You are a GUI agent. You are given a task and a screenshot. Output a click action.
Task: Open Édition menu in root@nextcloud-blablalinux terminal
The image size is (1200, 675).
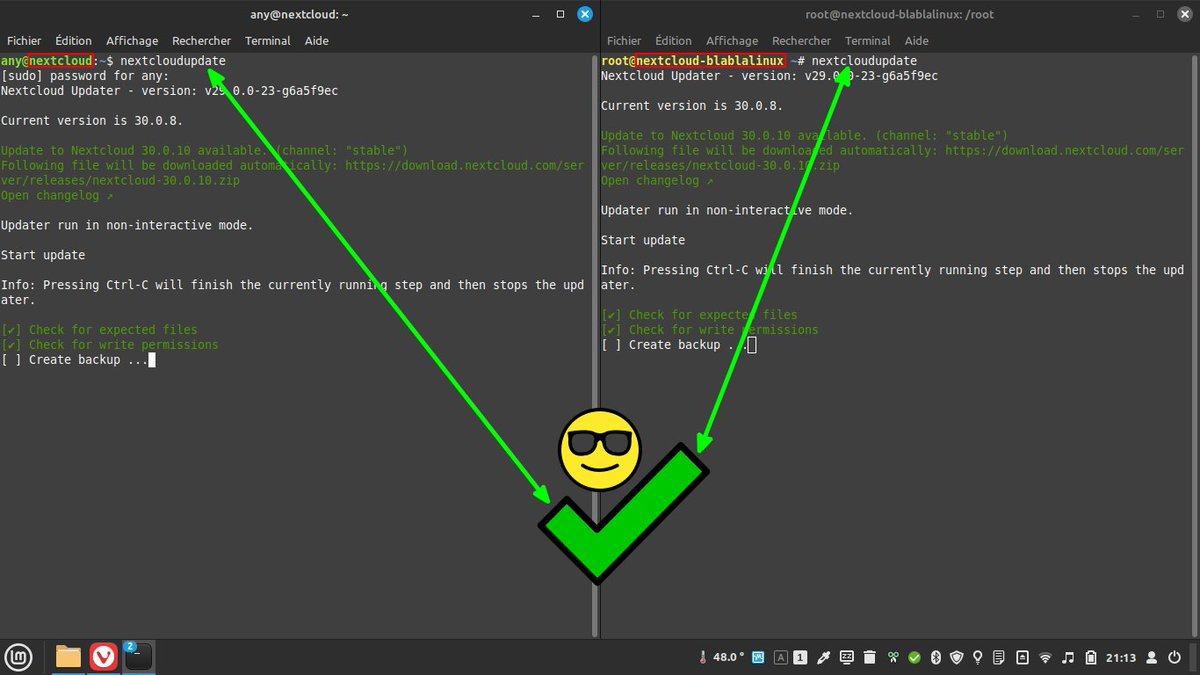tap(674, 41)
